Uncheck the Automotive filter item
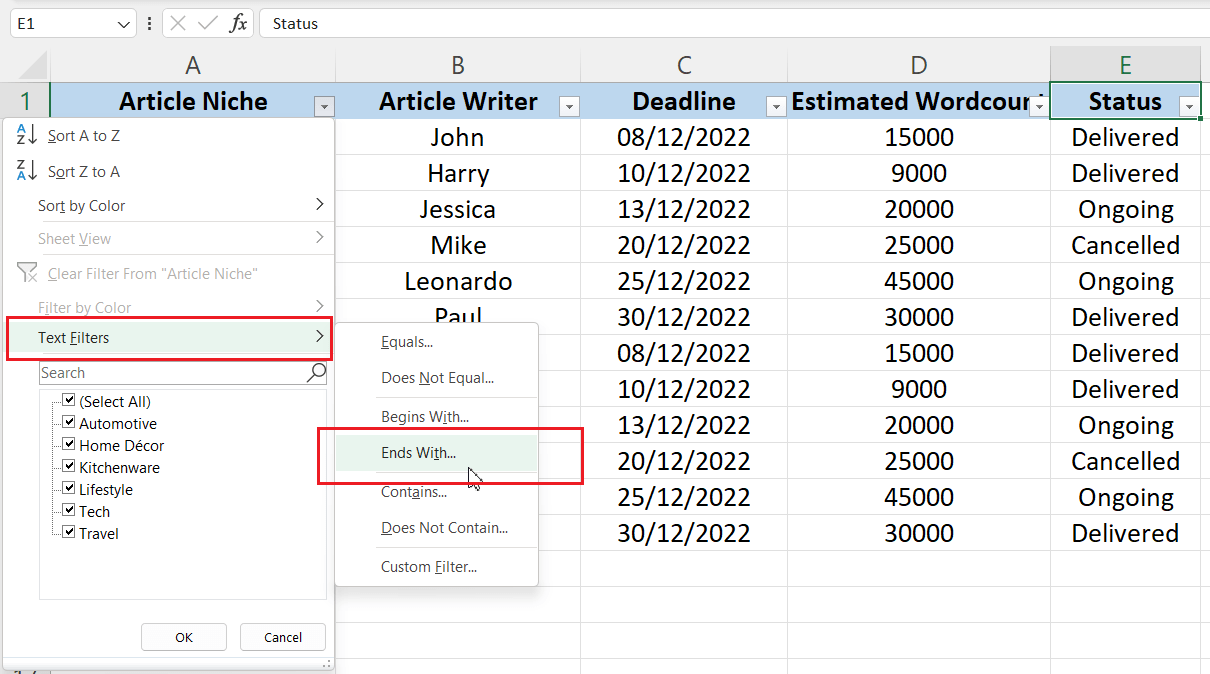The width and height of the screenshot is (1210, 674). (68, 423)
